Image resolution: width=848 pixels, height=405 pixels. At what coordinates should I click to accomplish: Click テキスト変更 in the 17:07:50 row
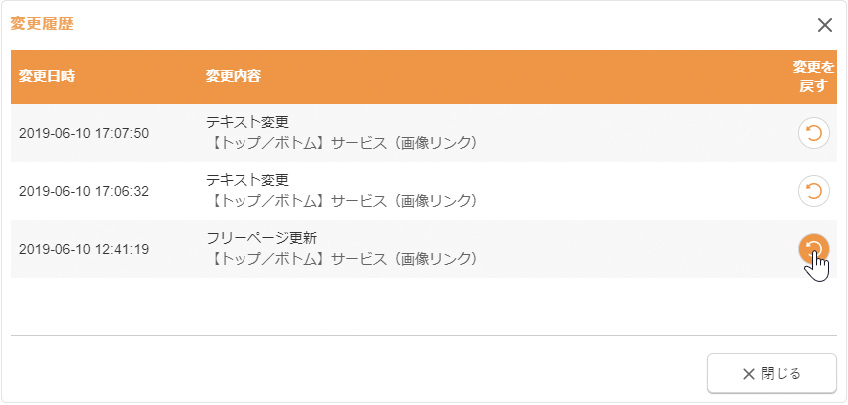tap(247, 122)
